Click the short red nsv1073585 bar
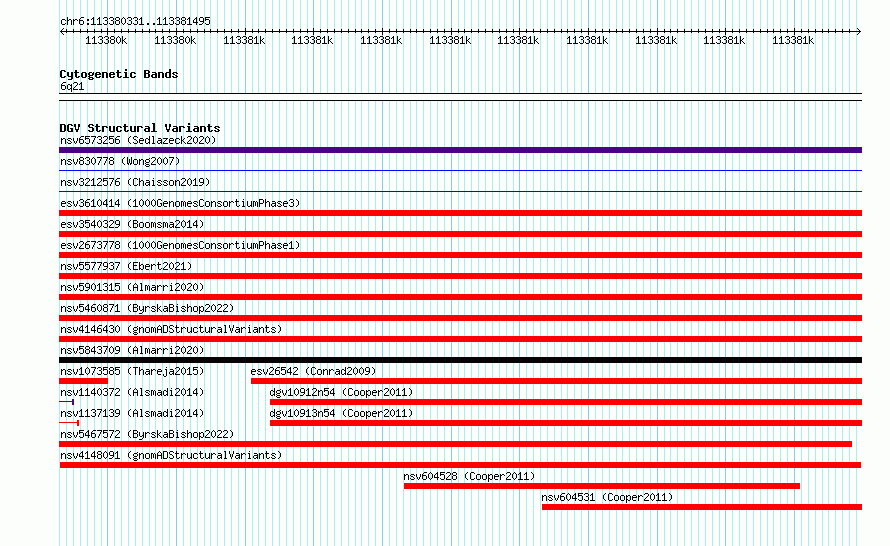The width and height of the screenshot is (890, 546). coord(83,381)
